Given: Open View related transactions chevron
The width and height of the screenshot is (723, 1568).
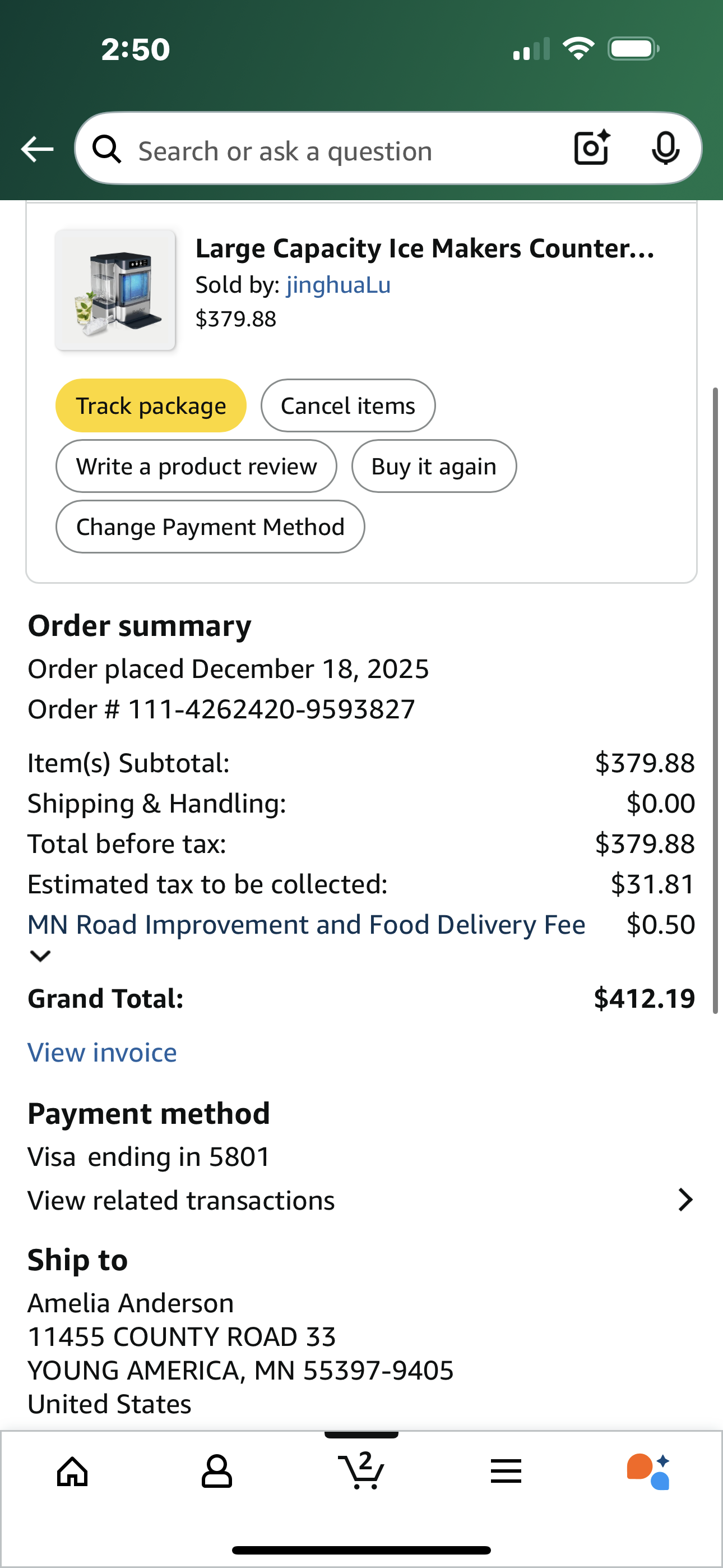Looking at the screenshot, I should (685, 1200).
